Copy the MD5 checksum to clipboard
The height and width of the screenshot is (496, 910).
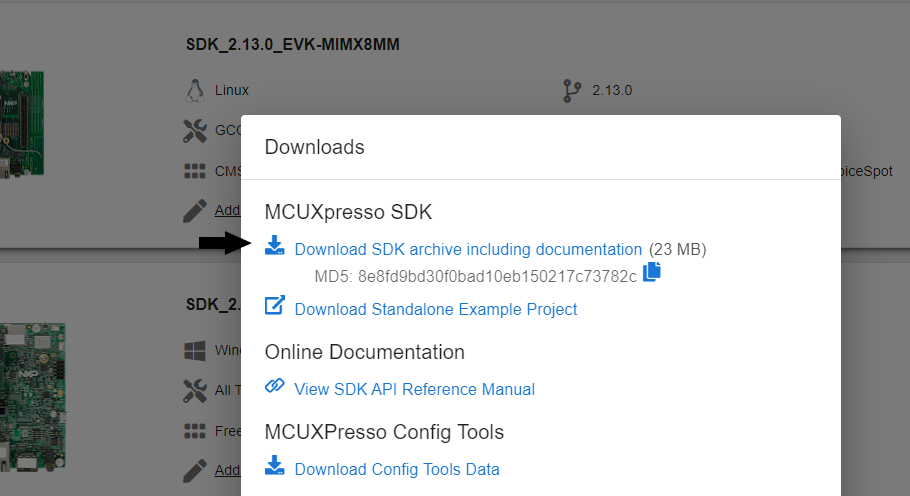(652, 272)
